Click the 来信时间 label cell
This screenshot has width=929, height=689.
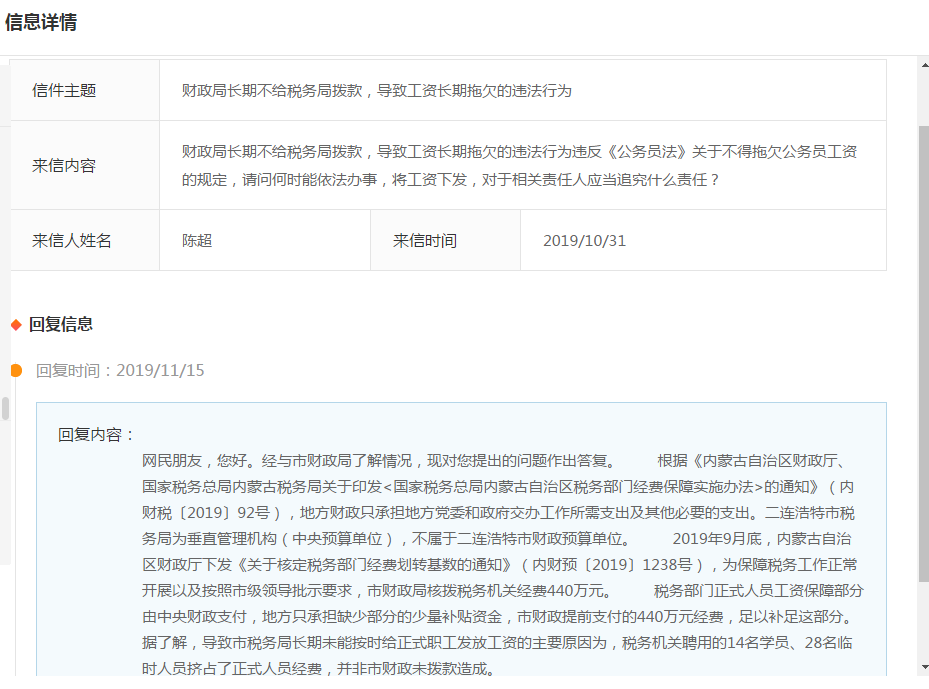(446, 241)
